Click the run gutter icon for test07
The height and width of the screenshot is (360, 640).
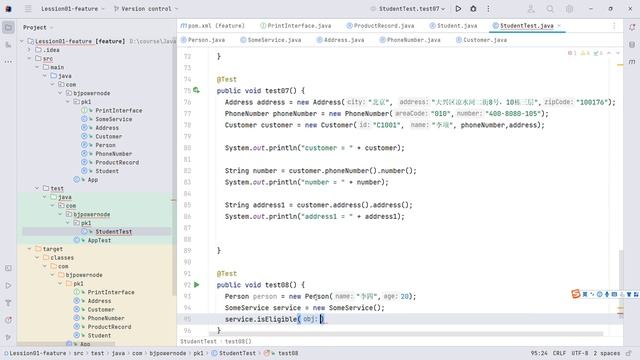196,90
